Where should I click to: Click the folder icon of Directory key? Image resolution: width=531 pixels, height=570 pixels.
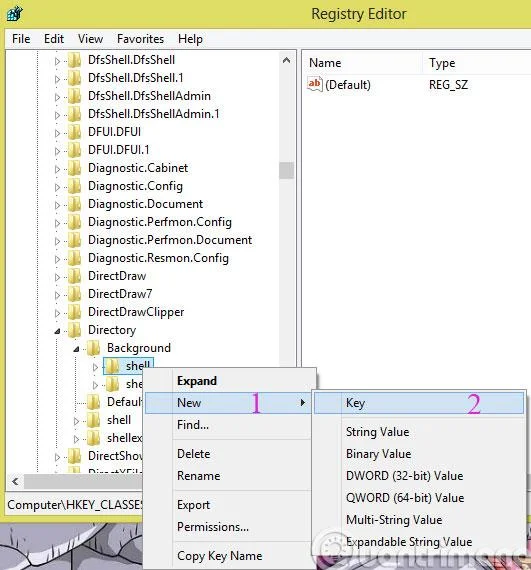[x=75, y=330]
